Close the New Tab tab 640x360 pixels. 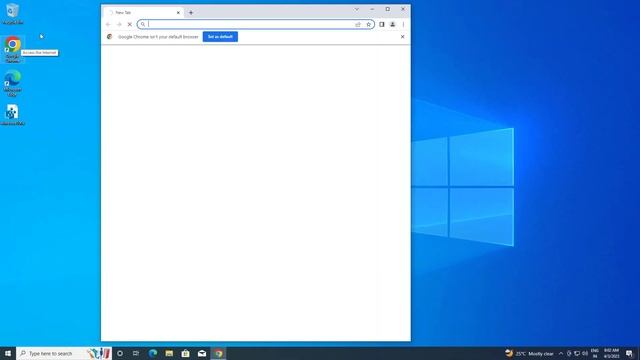tap(178, 13)
